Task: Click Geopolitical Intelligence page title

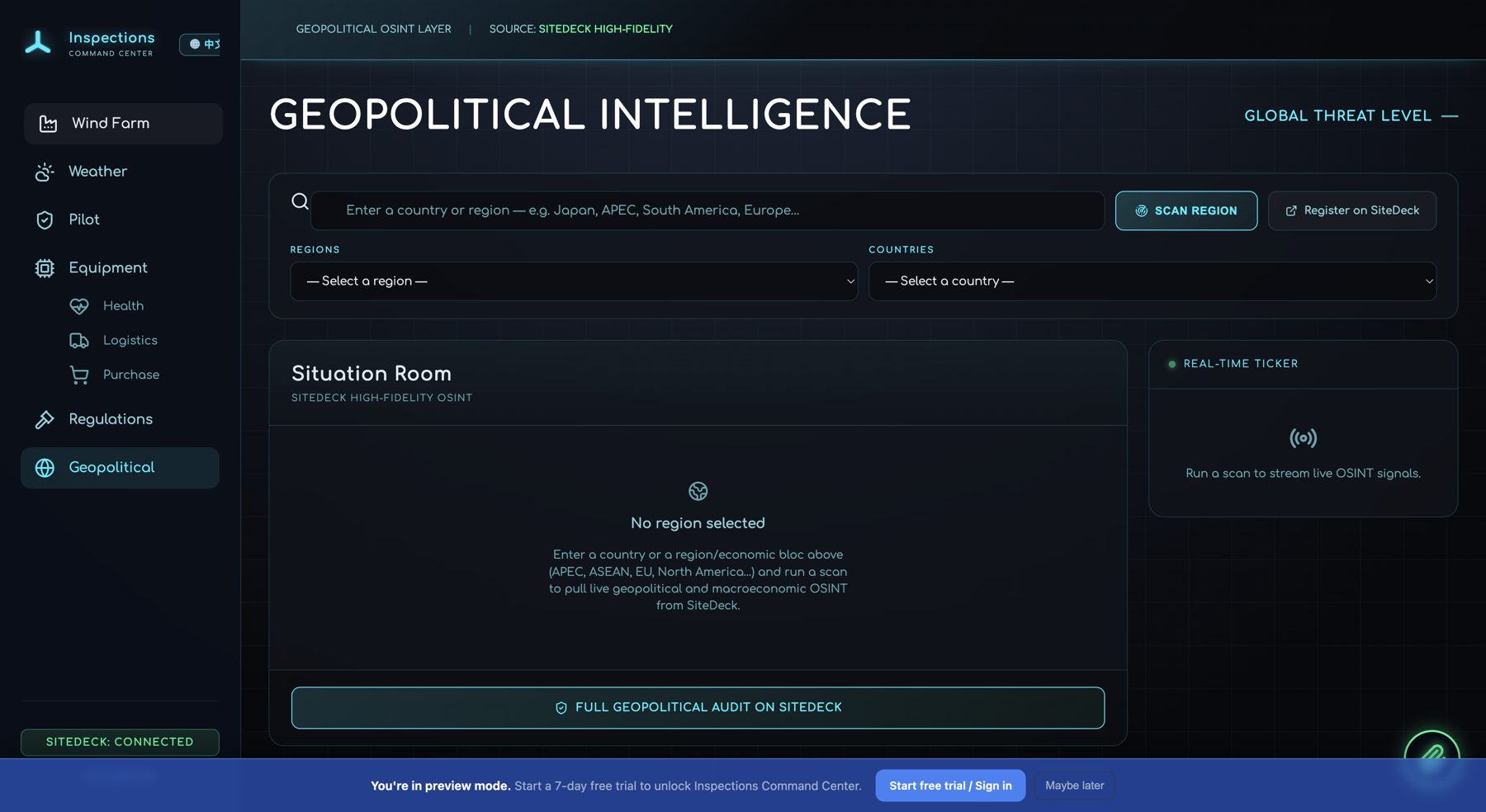Action: [x=590, y=115]
